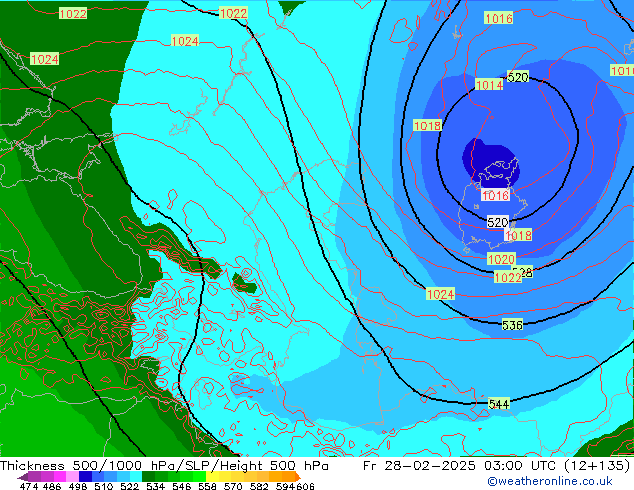Click the 546 legend value
This screenshot has height=490, width=634.
pos(181,486)
